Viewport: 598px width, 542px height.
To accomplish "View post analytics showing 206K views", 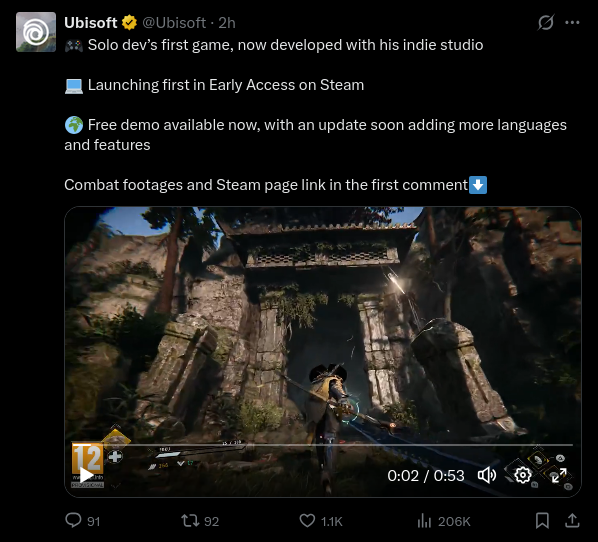I will pyautogui.click(x=444, y=521).
